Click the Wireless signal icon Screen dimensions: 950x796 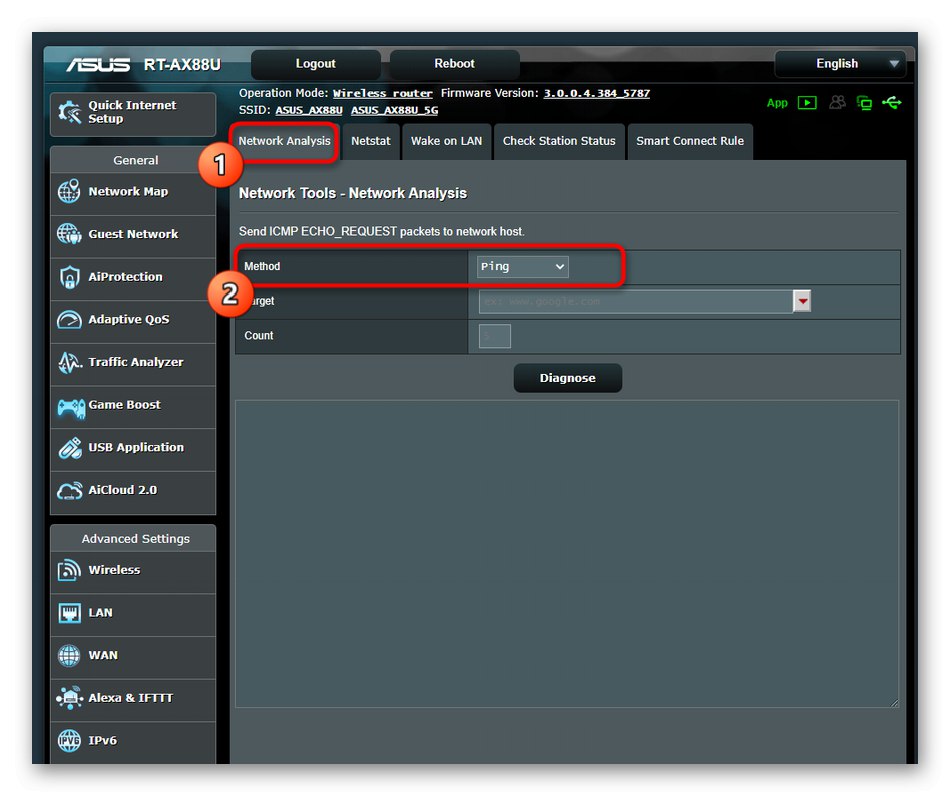point(69,570)
